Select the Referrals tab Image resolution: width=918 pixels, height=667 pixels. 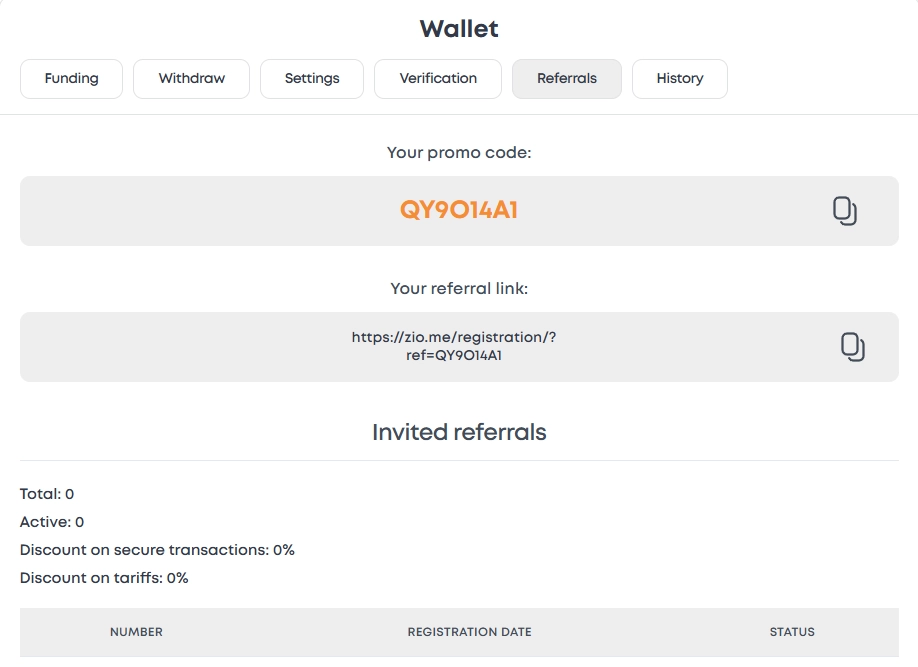pyautogui.click(x=567, y=79)
